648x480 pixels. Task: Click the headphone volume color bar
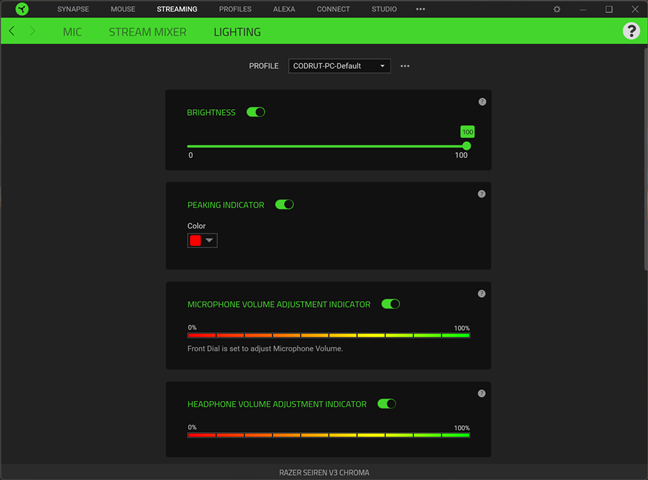click(329, 435)
